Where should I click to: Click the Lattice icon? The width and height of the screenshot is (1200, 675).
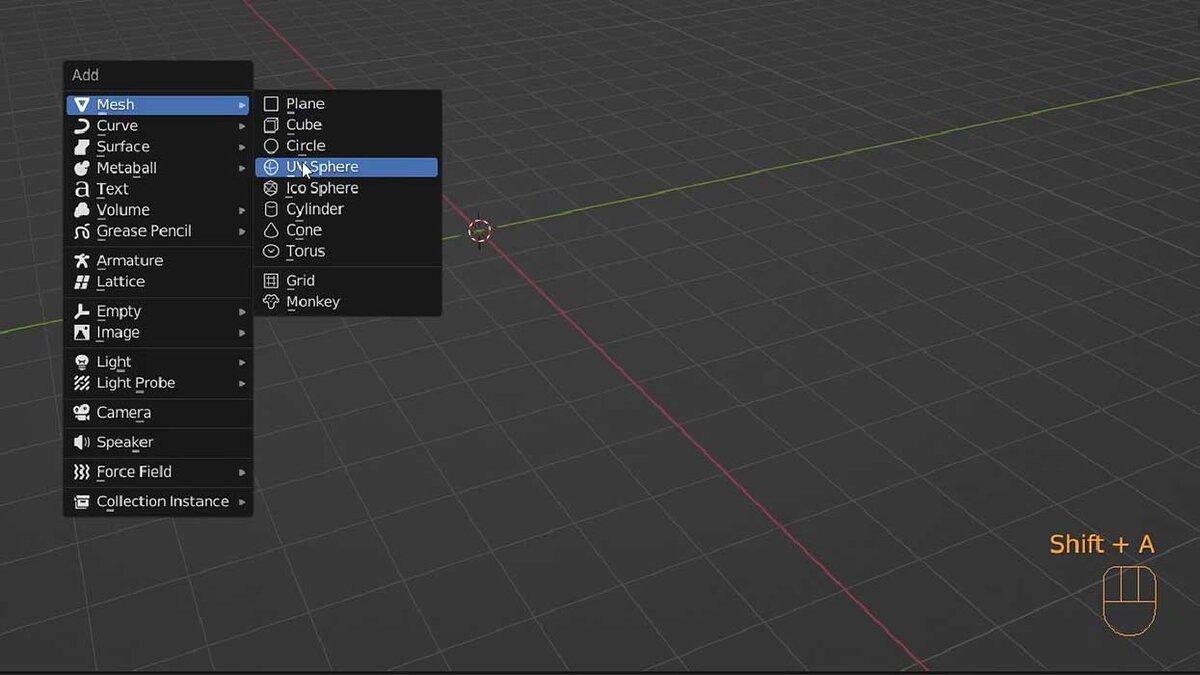(x=82, y=282)
